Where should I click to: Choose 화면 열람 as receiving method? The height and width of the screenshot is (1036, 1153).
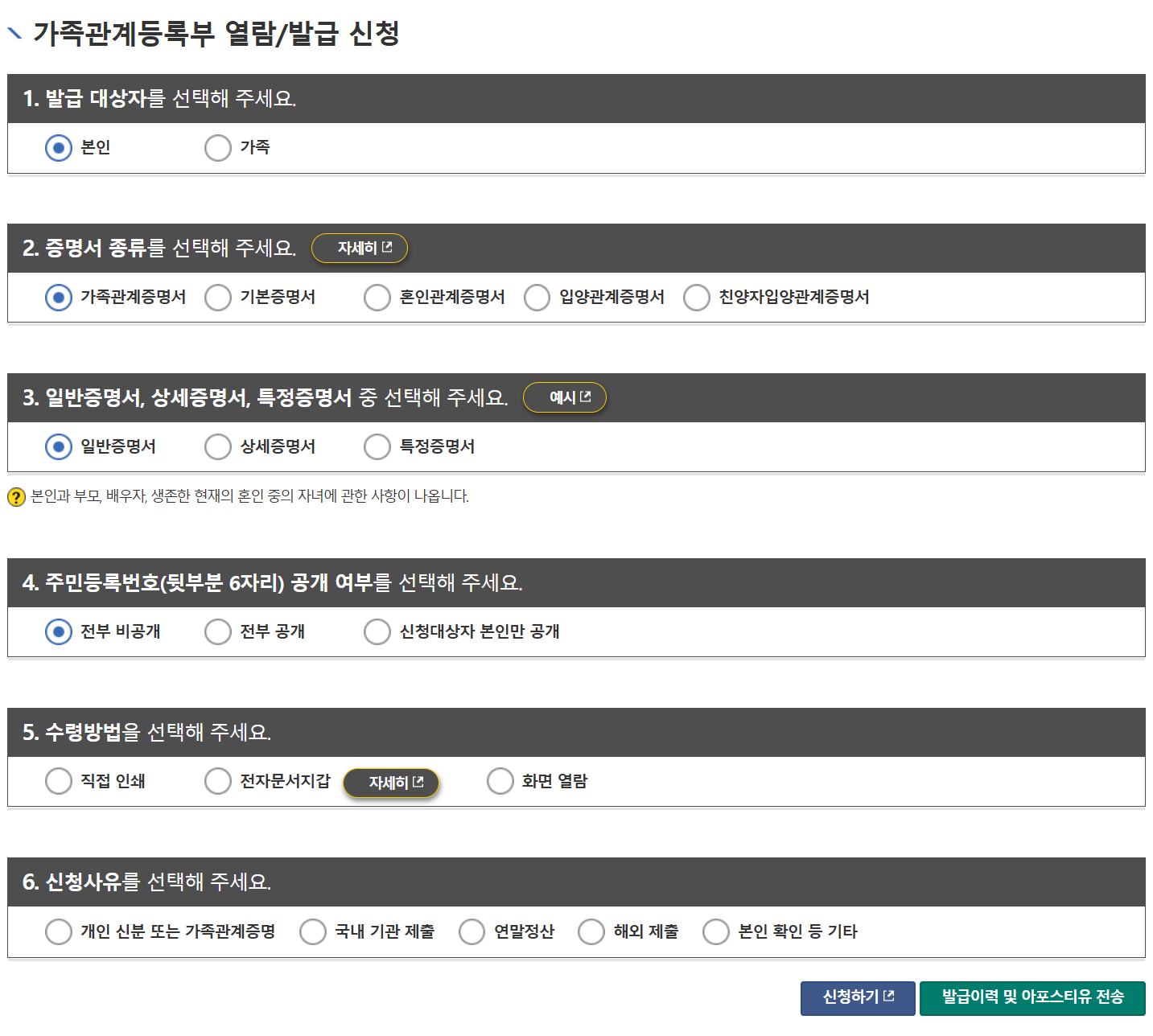pos(500,780)
